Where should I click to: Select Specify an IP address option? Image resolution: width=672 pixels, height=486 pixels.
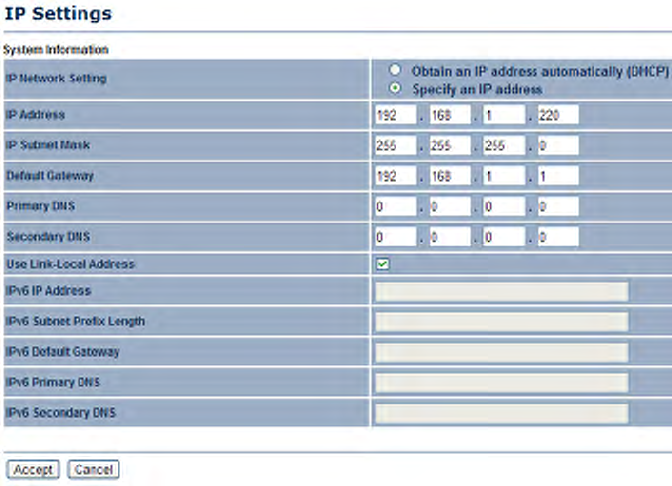point(396,88)
